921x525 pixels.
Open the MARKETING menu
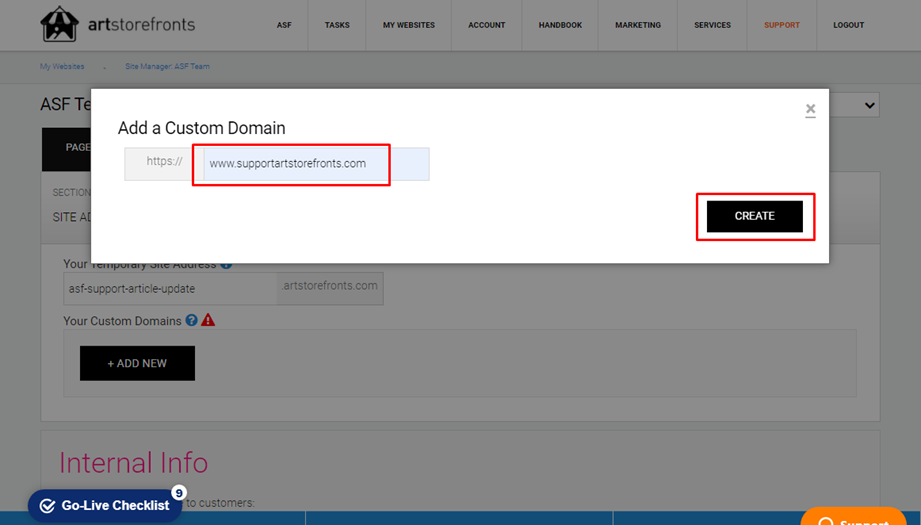click(x=638, y=25)
